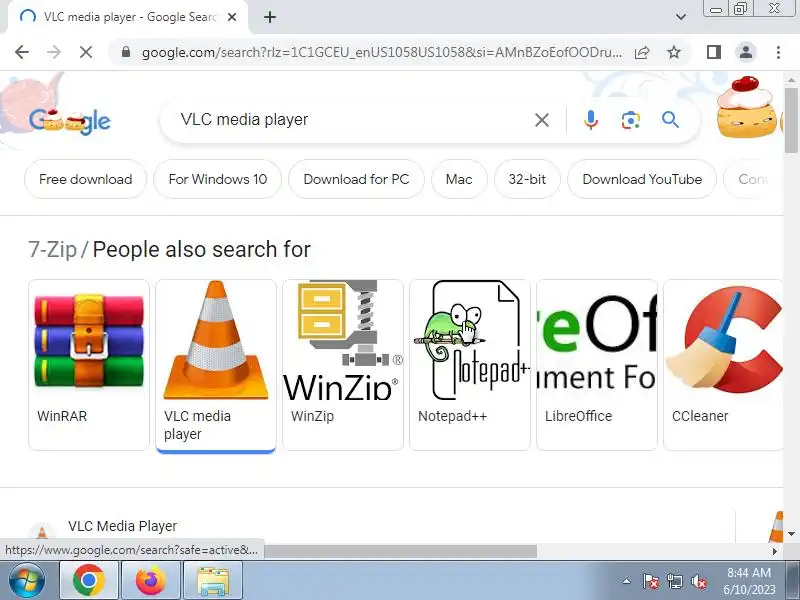The width and height of the screenshot is (800, 600).
Task: Select the Download YouTube chip
Action: pyautogui.click(x=642, y=180)
